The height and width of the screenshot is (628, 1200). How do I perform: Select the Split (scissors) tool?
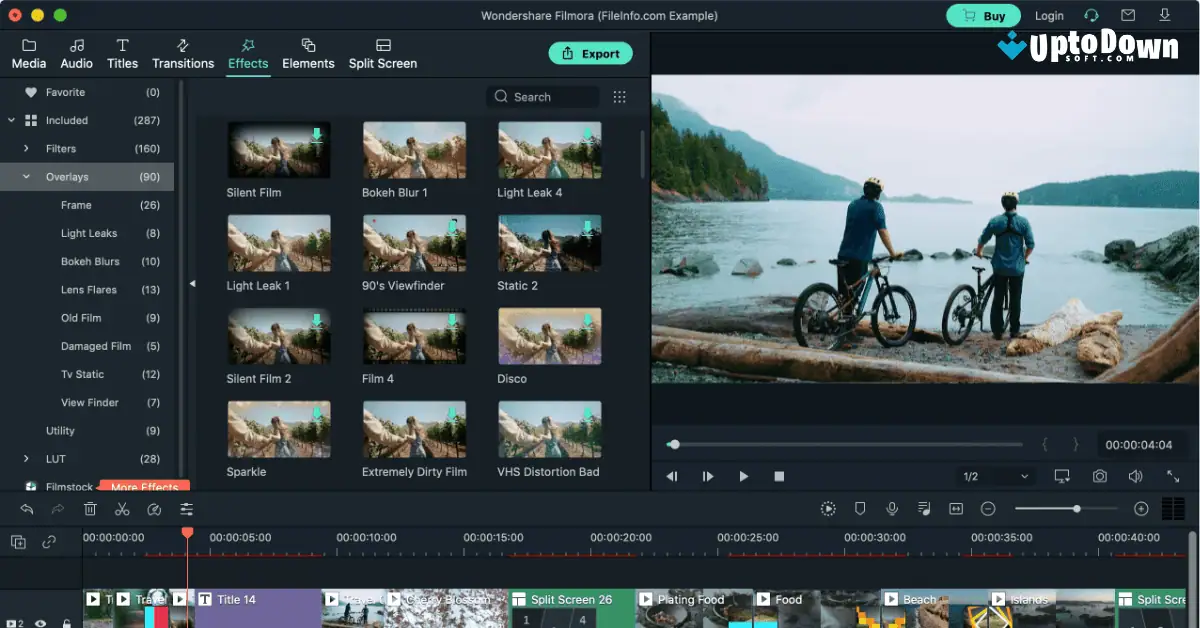[123, 509]
